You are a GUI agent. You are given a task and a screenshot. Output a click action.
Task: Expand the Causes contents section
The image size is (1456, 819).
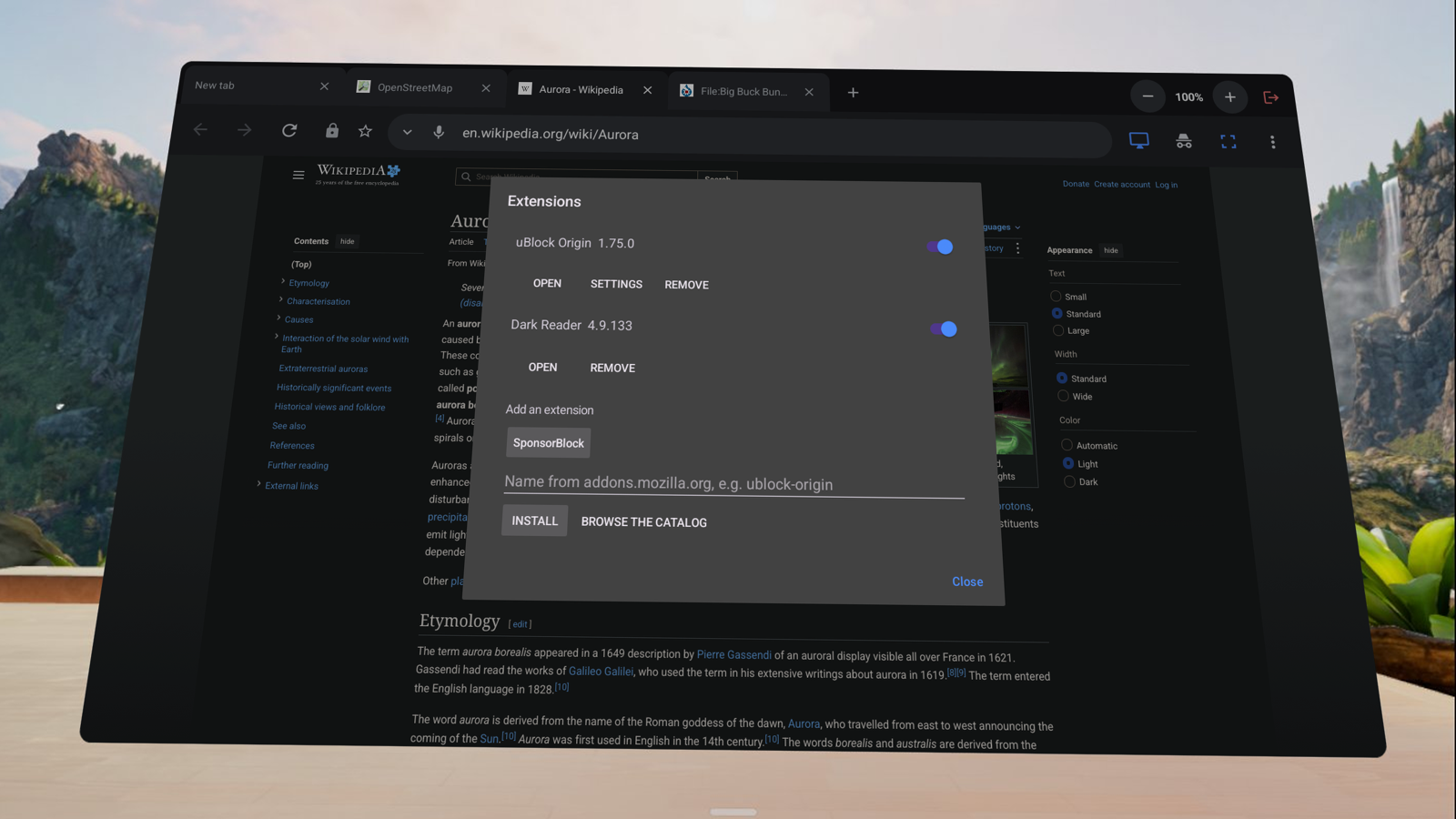278,318
